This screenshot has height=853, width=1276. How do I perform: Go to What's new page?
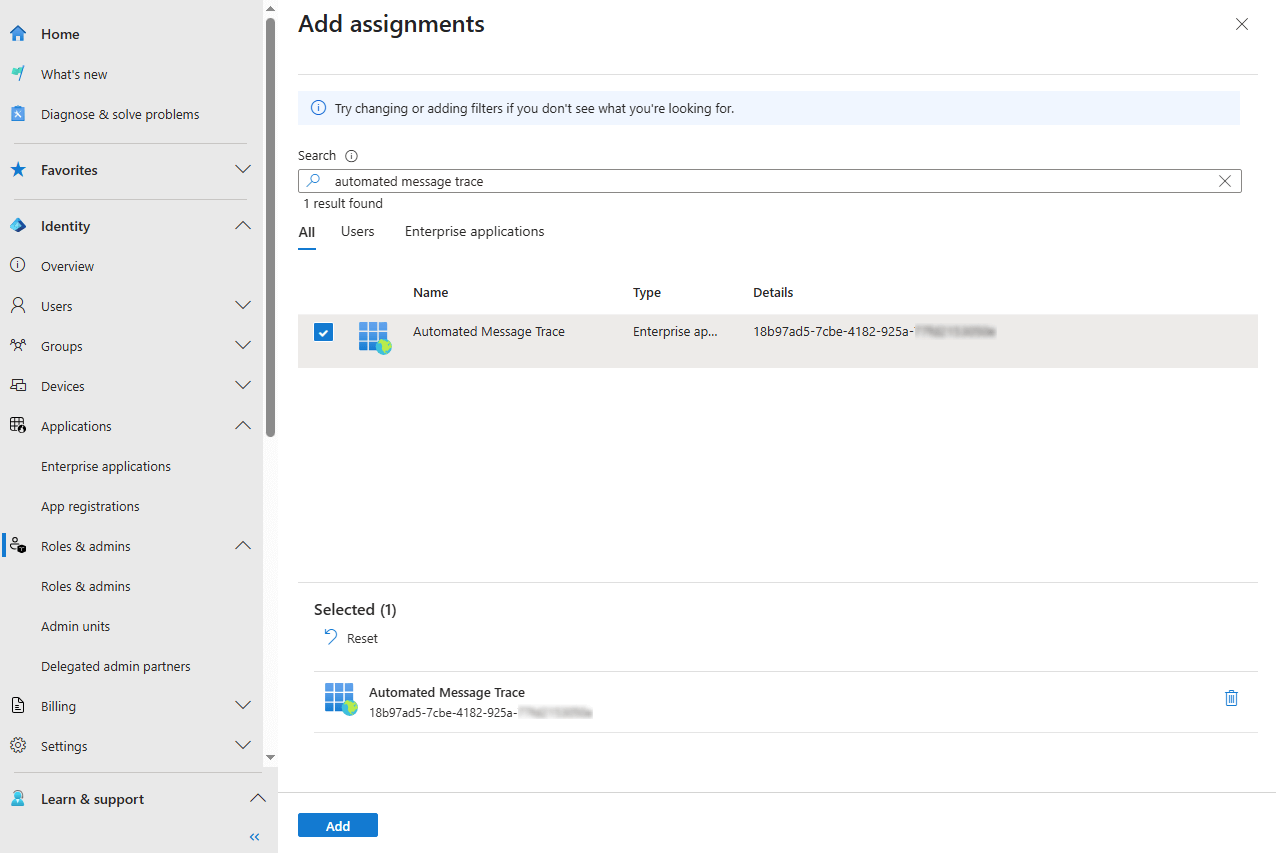tap(74, 74)
